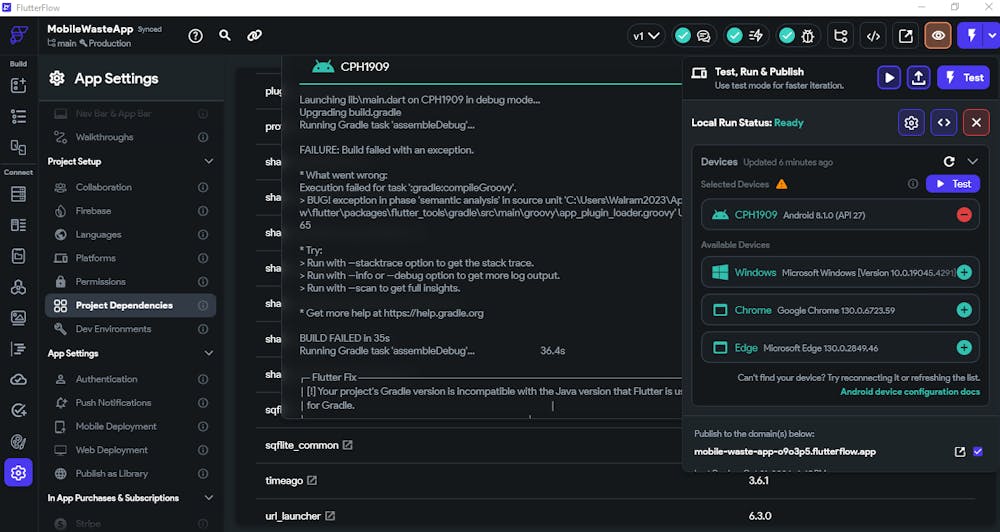Click active Settings gear in left sidebar
Viewport: 1000px width, 532px height.
18,473
